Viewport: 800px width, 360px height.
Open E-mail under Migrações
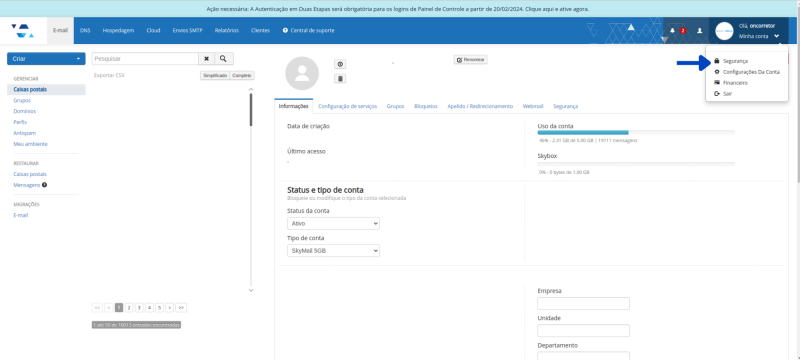pos(20,215)
